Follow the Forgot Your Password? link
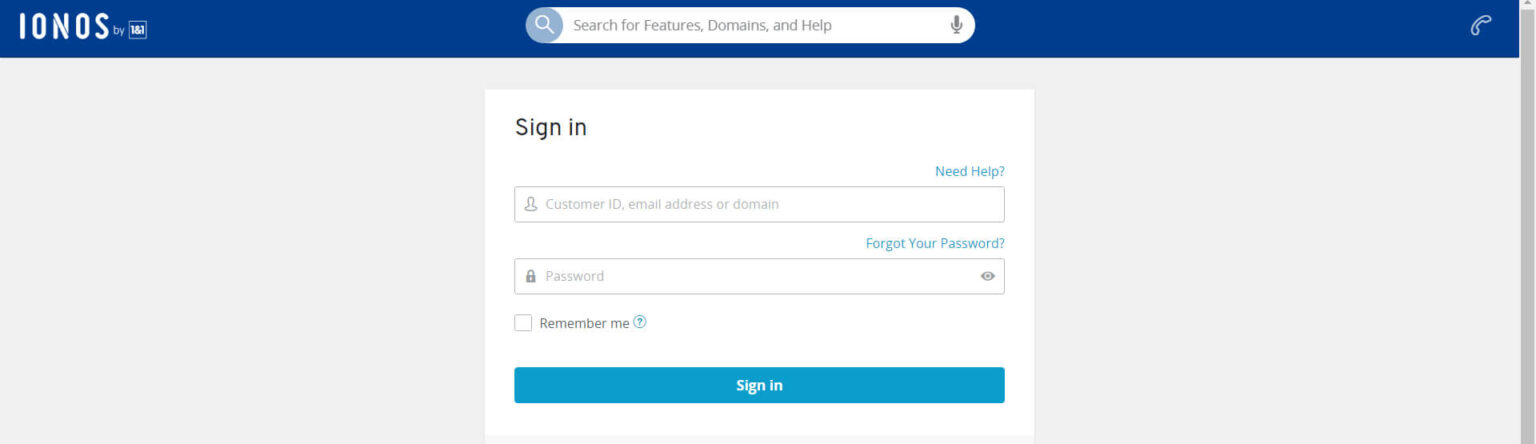The image size is (1536, 444). click(x=934, y=243)
